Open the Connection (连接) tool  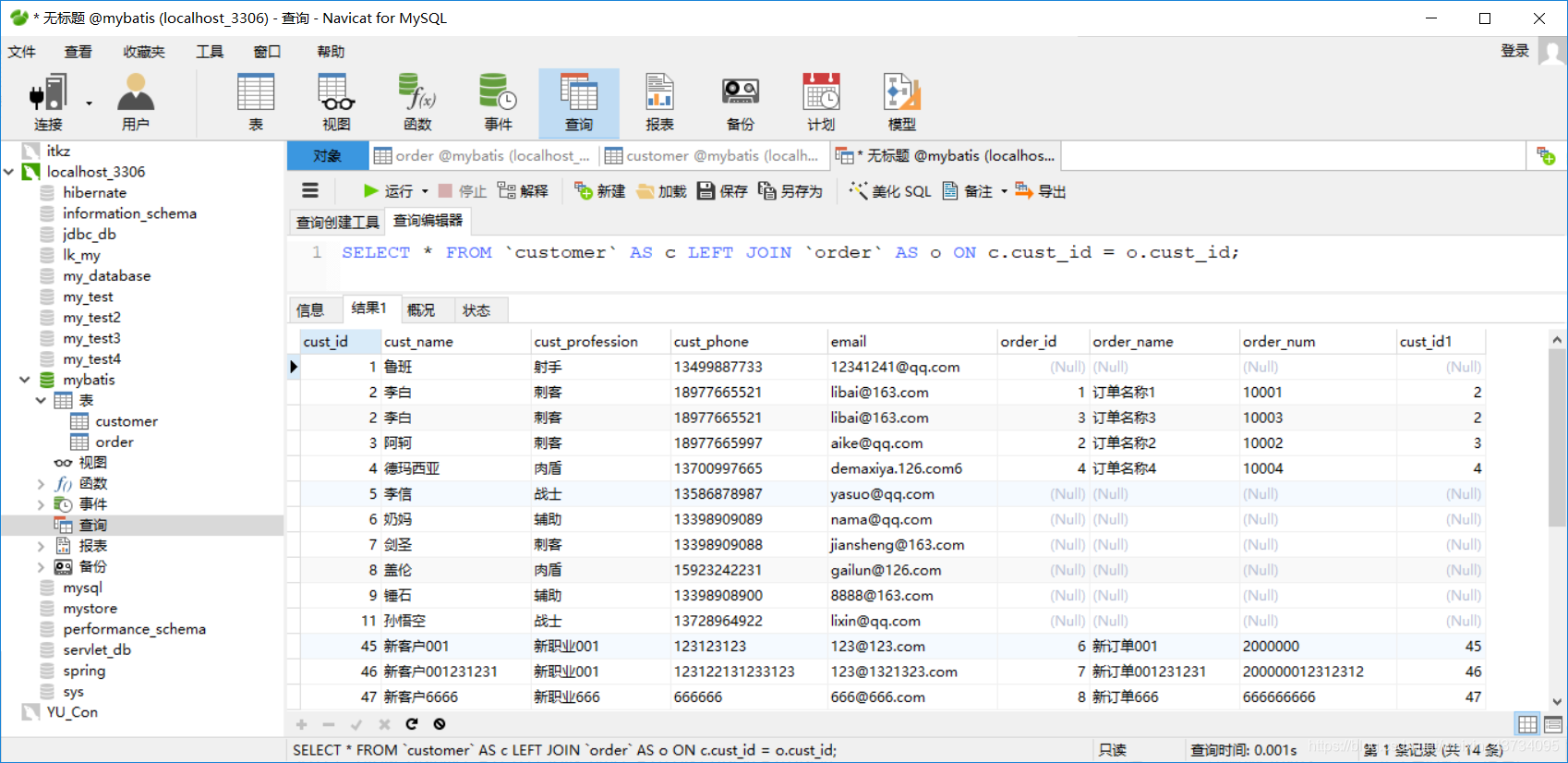(48, 102)
